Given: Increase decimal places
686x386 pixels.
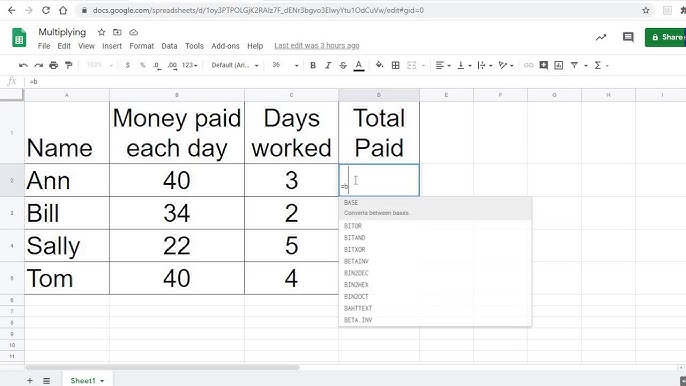Looking at the screenshot, I should click(x=172, y=65).
